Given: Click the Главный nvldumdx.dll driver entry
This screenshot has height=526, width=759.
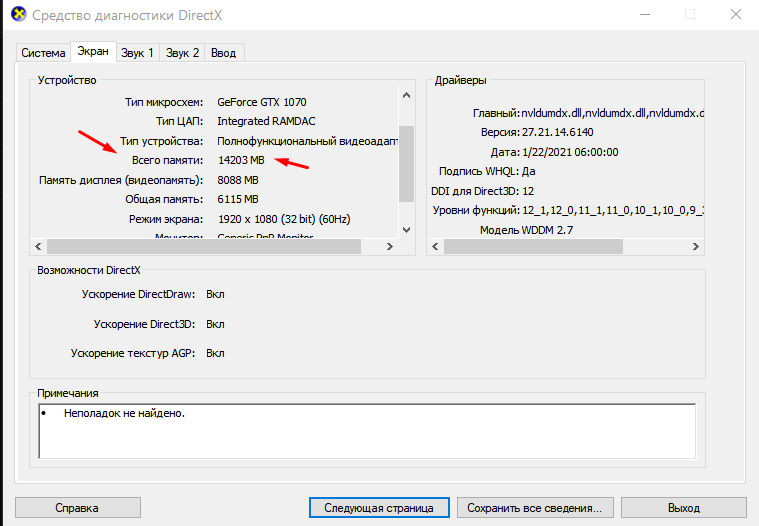Looking at the screenshot, I should click(x=588, y=113).
